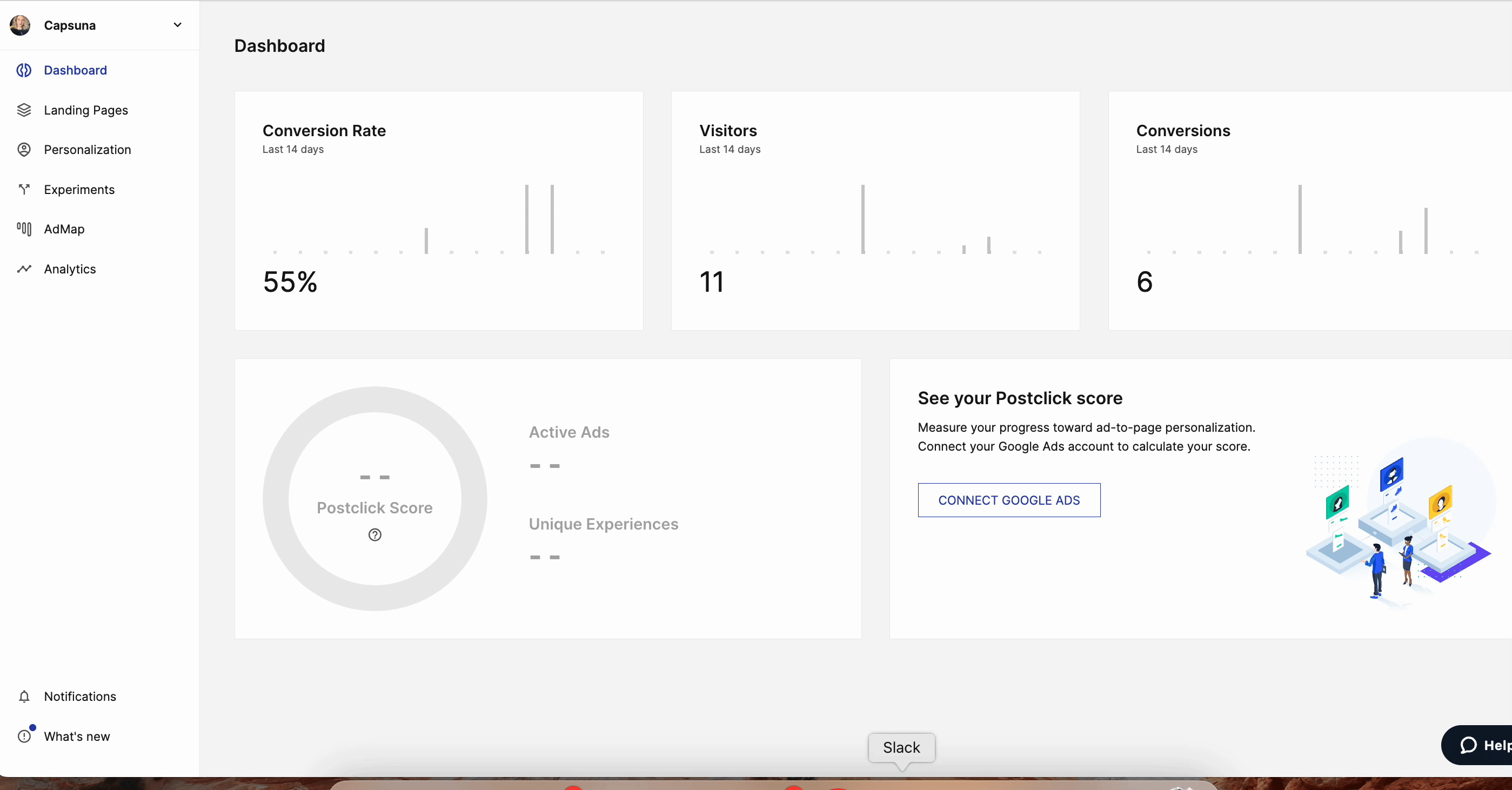Go to the Analytics section
Screen dimensions: 1512x790
70,269
